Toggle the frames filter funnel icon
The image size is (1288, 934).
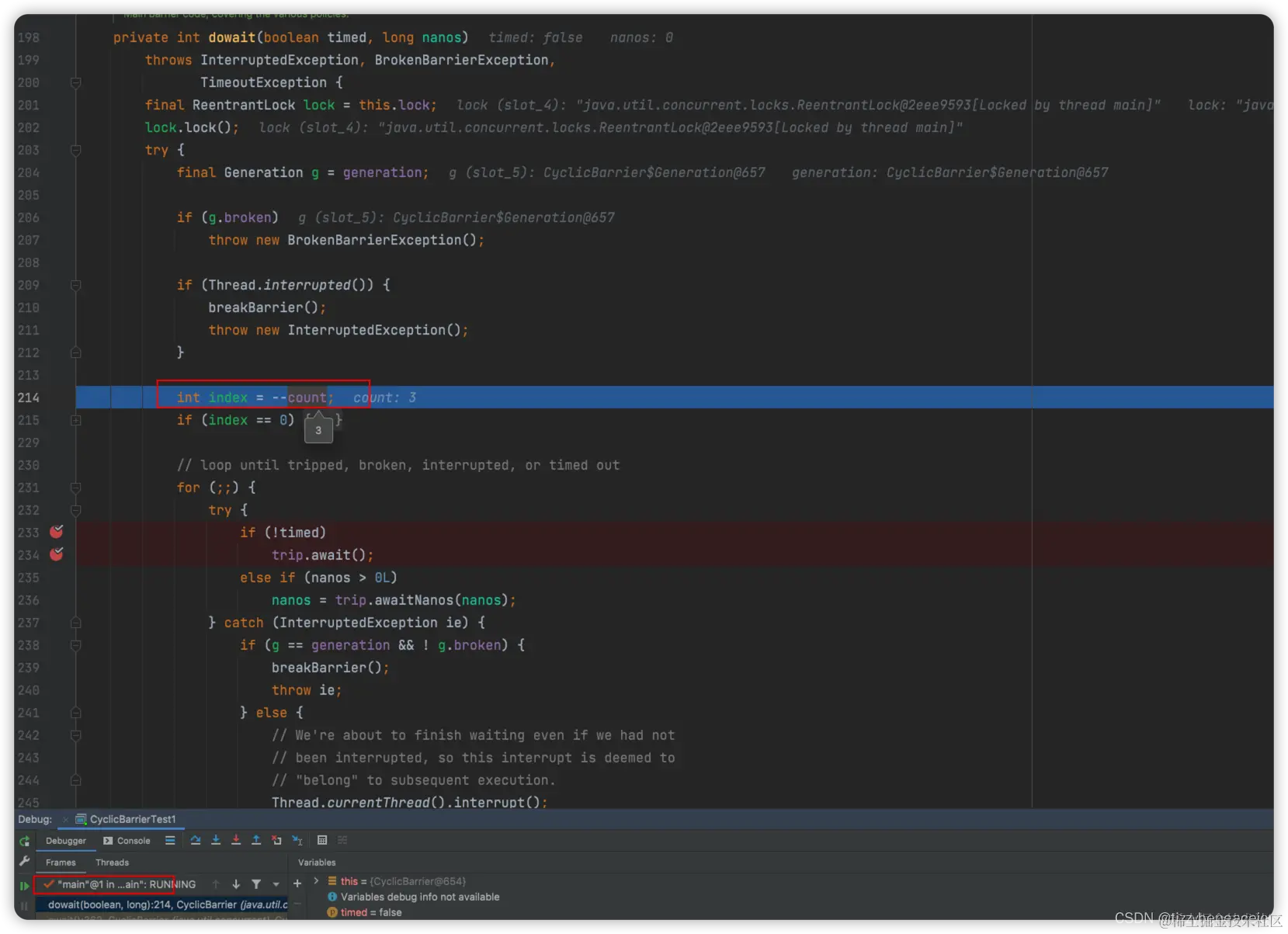click(x=256, y=884)
